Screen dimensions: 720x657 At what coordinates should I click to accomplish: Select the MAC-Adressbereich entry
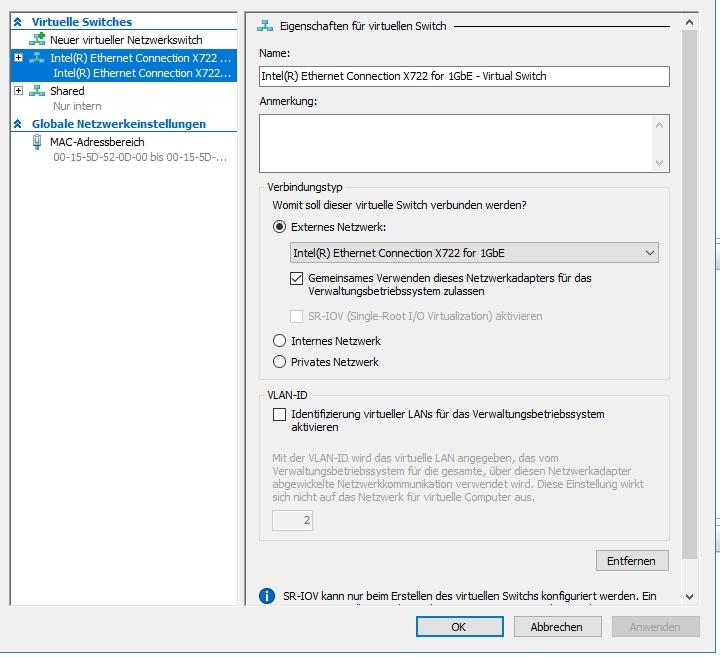click(x=97, y=142)
